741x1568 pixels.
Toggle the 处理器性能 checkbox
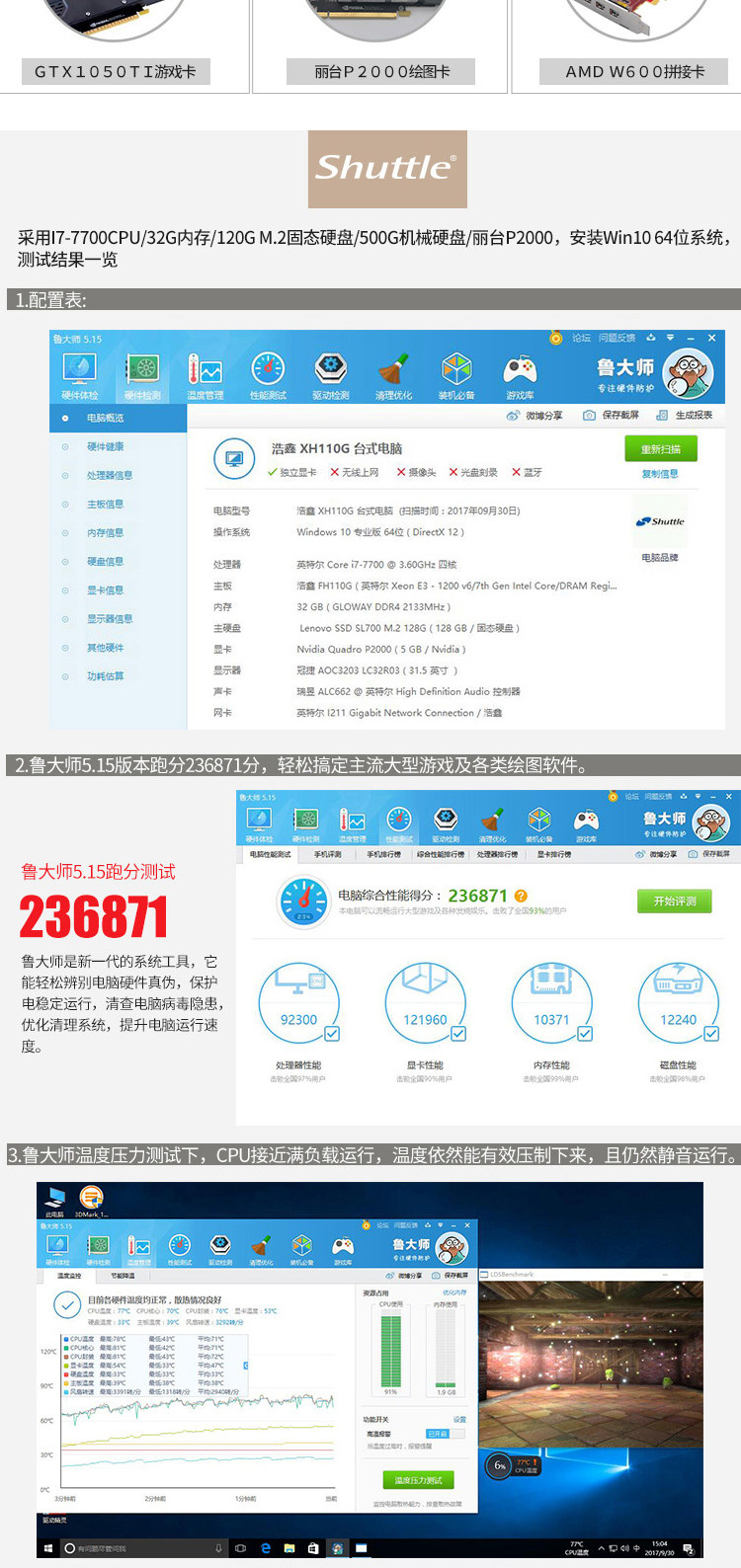332,1034
